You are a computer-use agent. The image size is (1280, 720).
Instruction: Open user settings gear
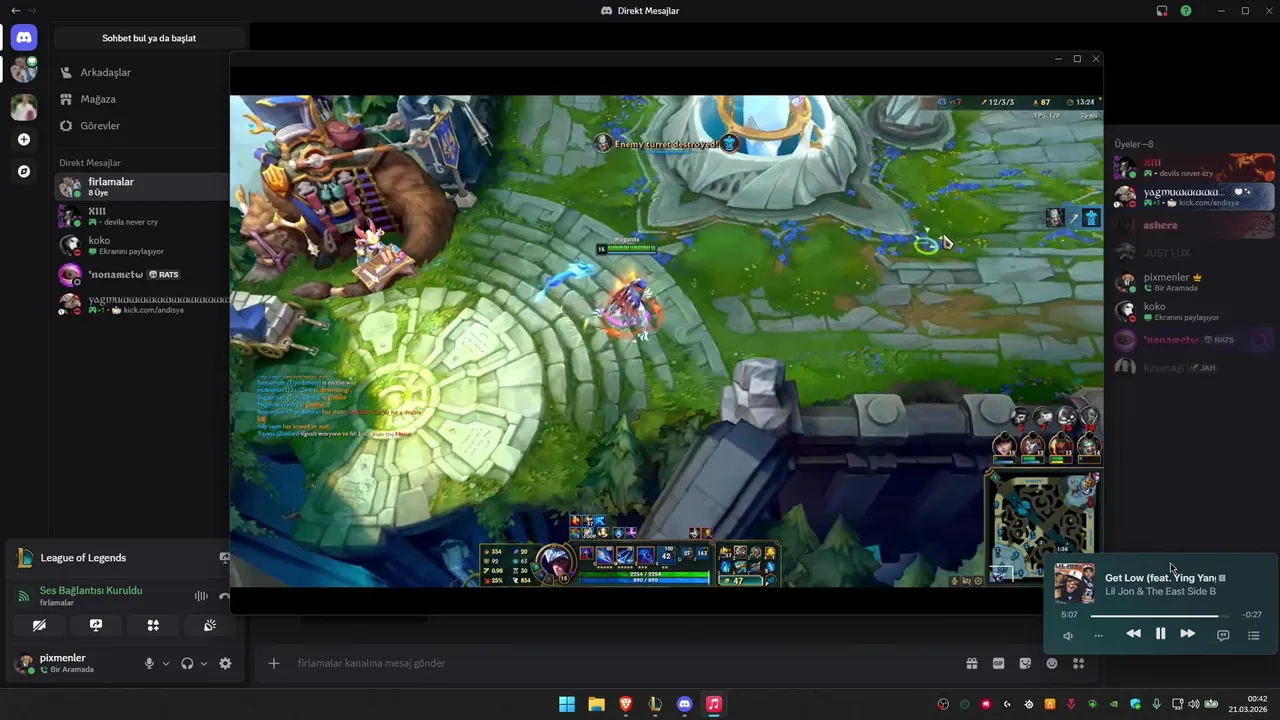[x=225, y=663]
